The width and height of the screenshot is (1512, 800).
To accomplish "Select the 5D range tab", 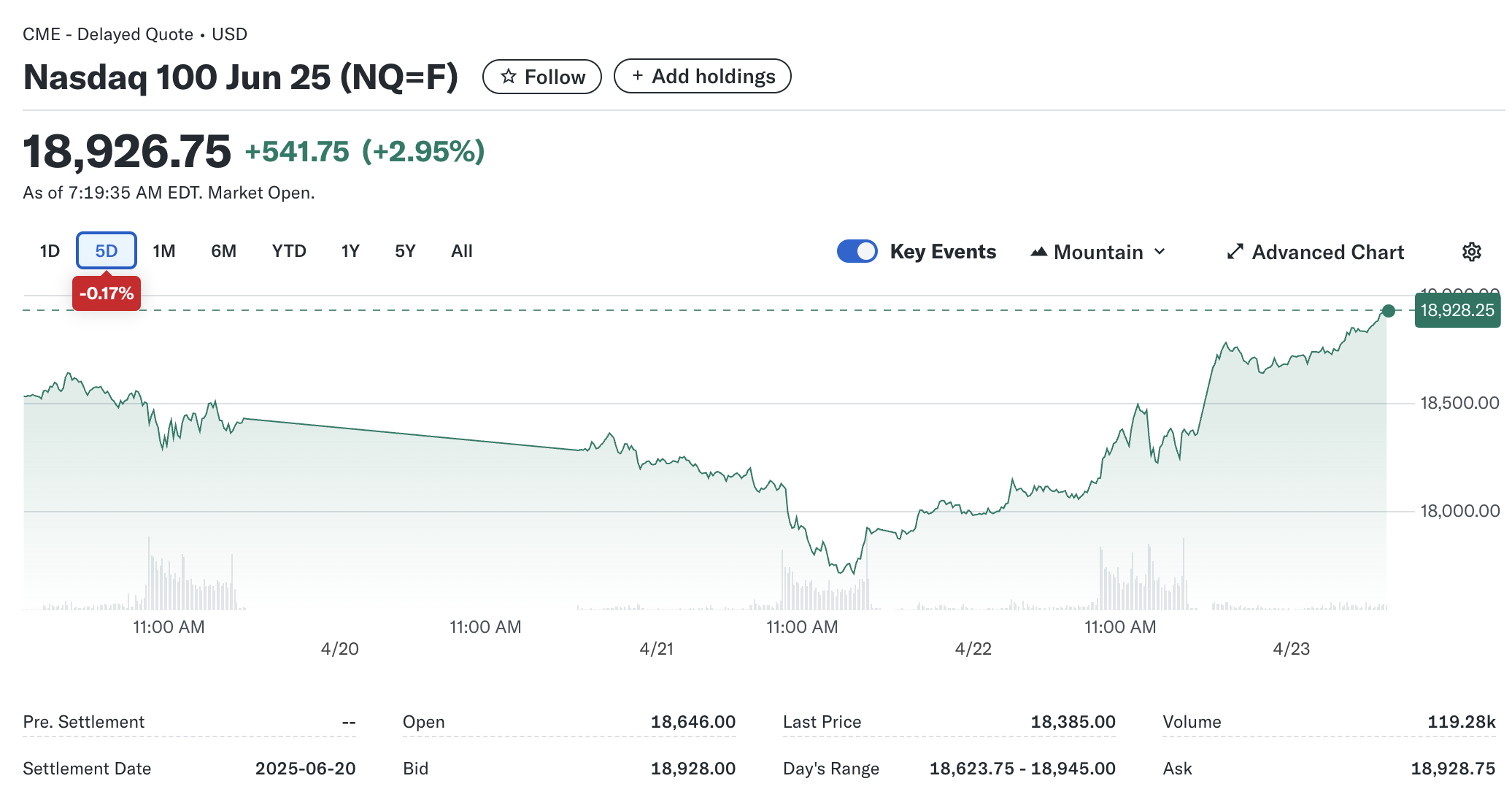I will pyautogui.click(x=107, y=251).
